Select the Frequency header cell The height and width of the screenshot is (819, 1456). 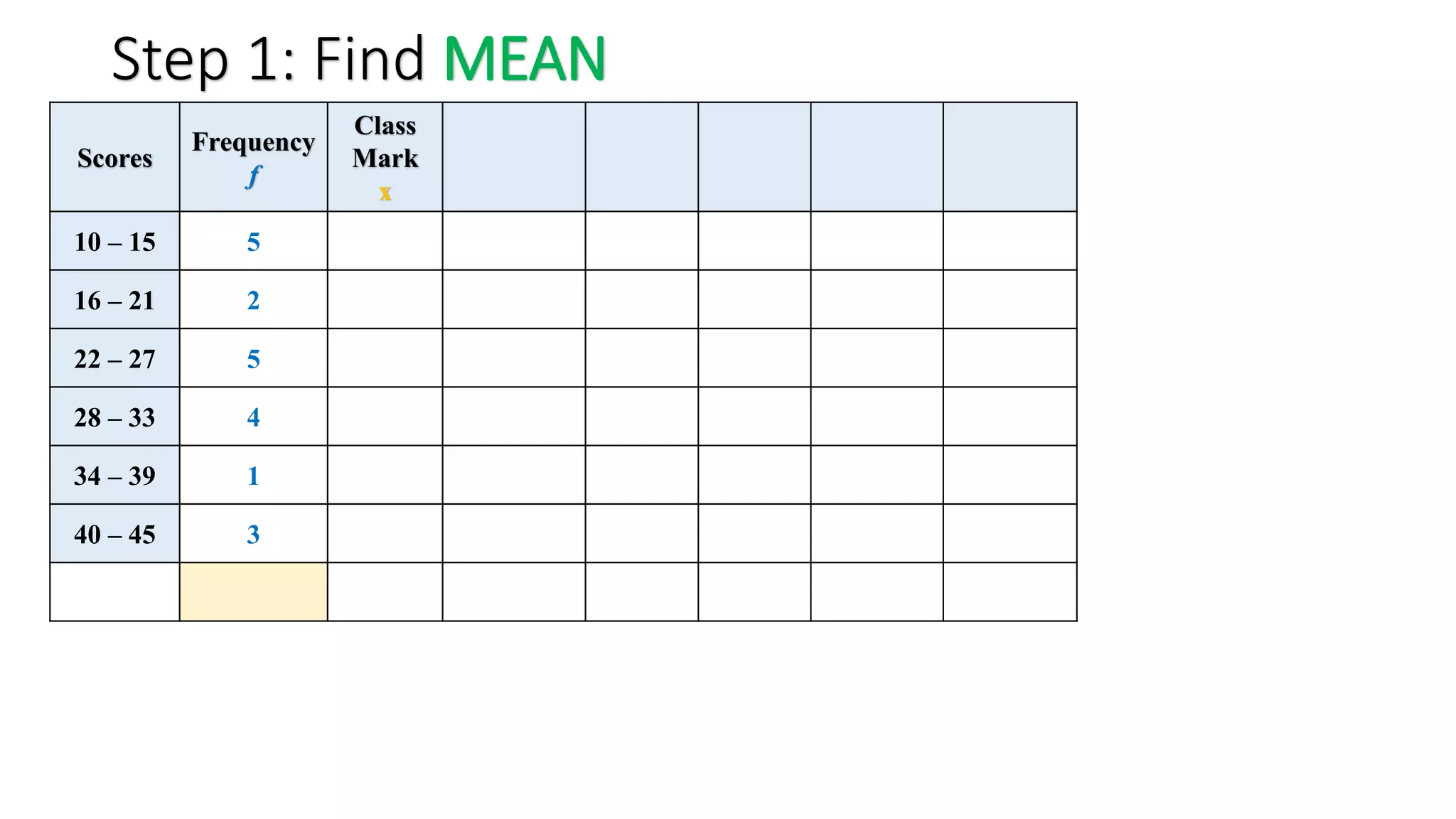(254, 157)
